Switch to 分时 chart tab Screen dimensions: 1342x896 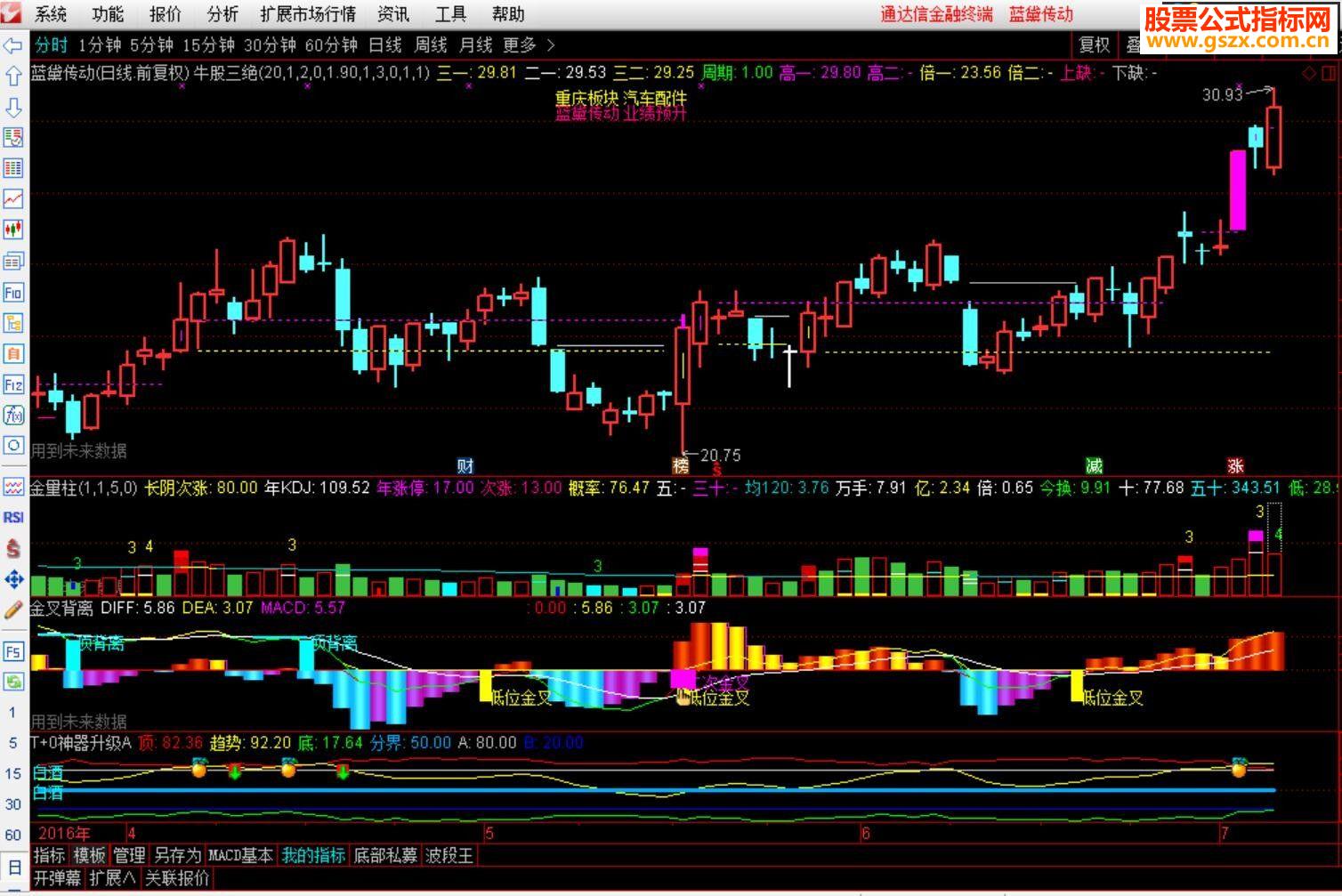tap(51, 45)
